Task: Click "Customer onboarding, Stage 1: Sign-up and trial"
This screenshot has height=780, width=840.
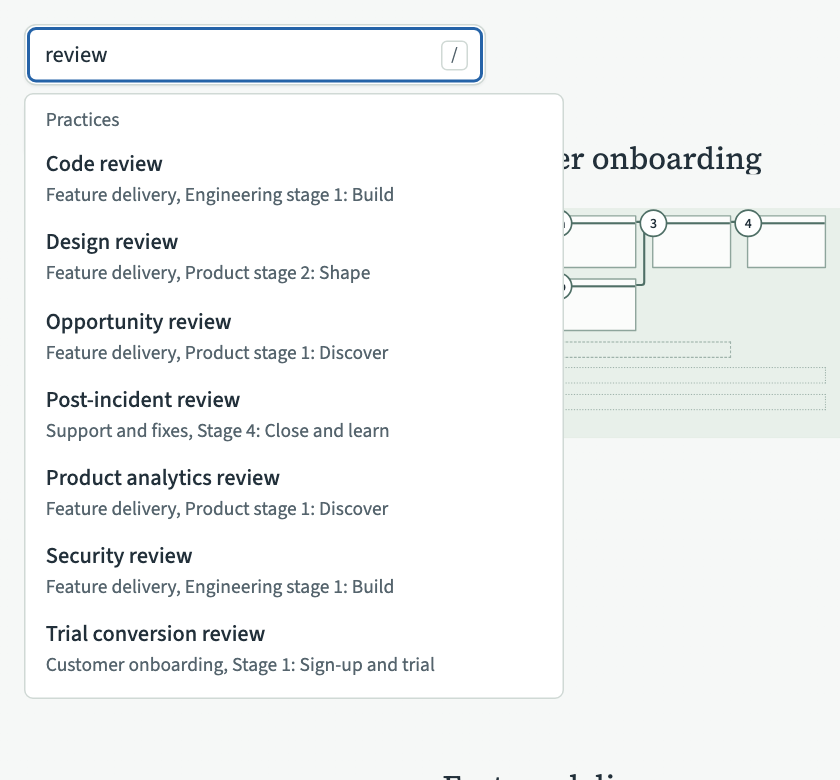Action: [x=240, y=665]
